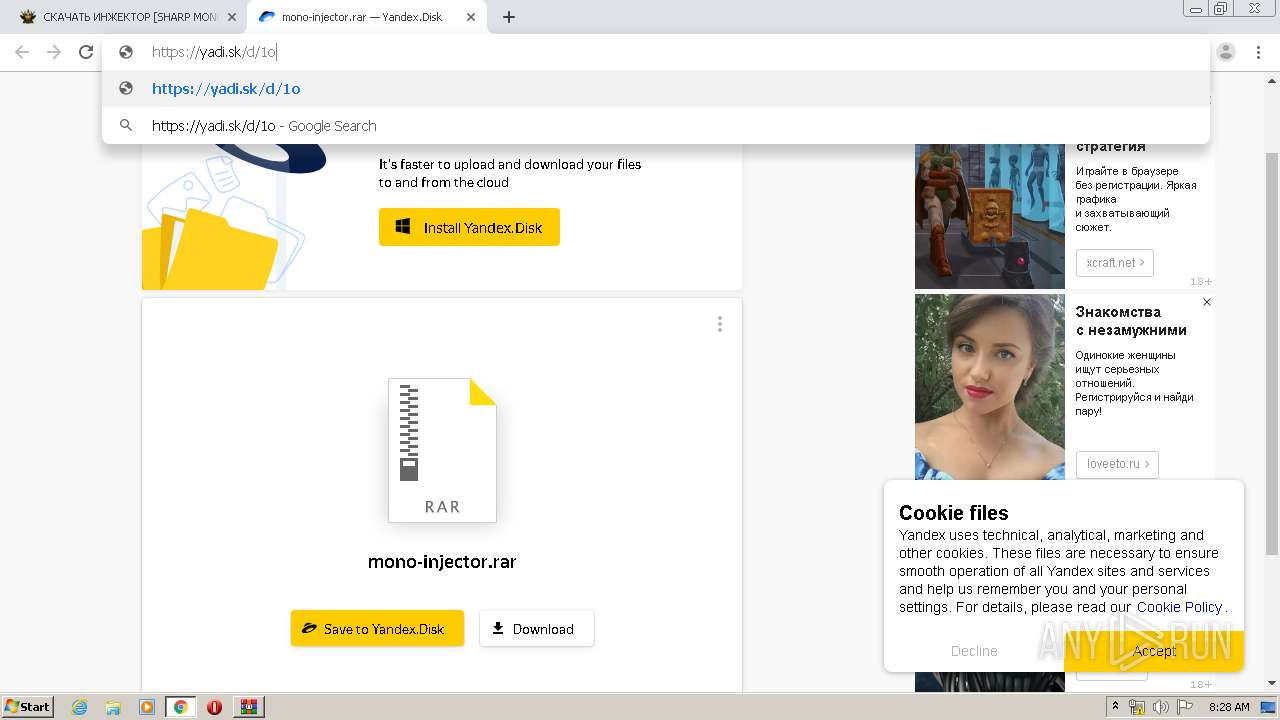Click the RAR archive file icon
This screenshot has height=720, width=1280.
point(442,450)
